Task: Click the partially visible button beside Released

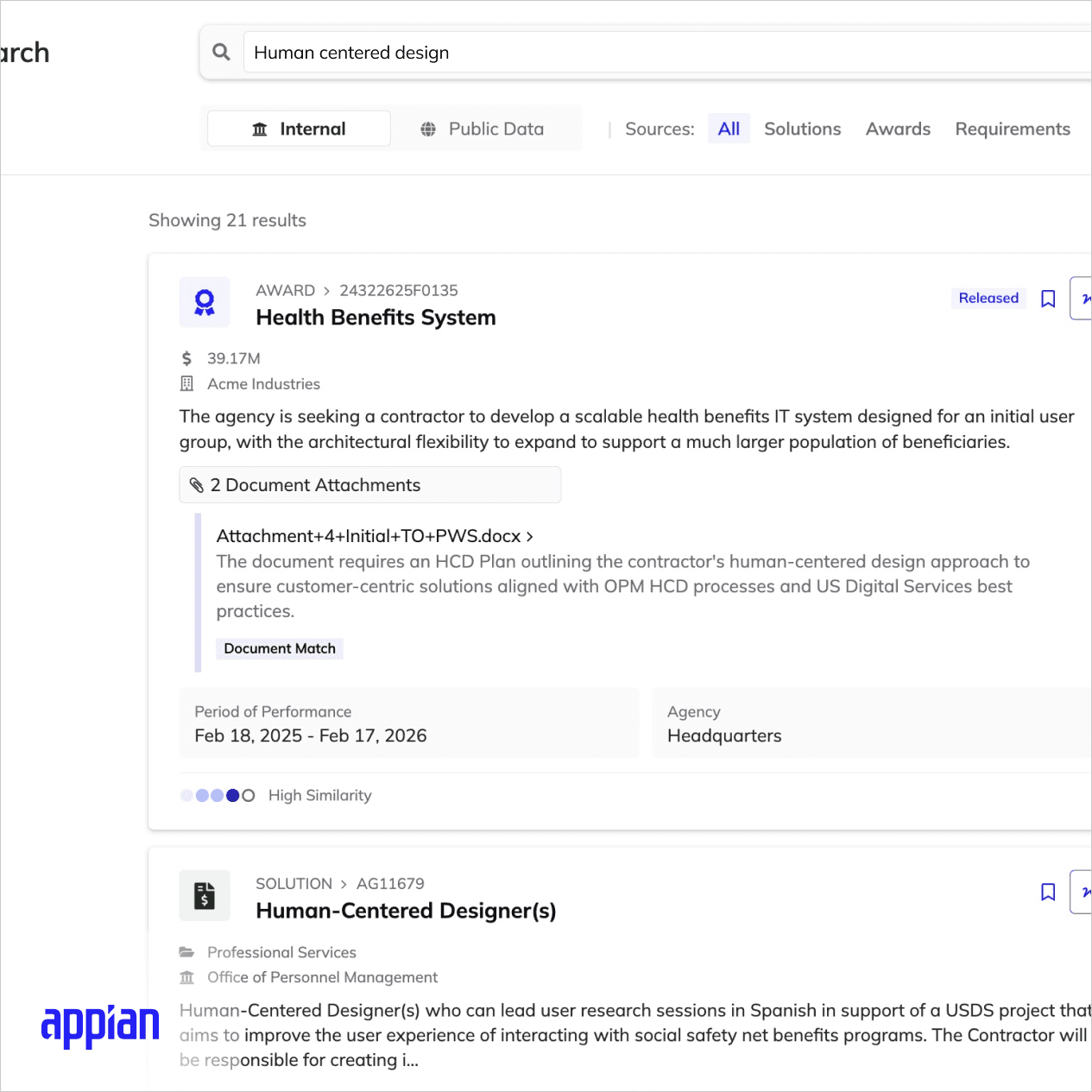Action: pos(1082,299)
